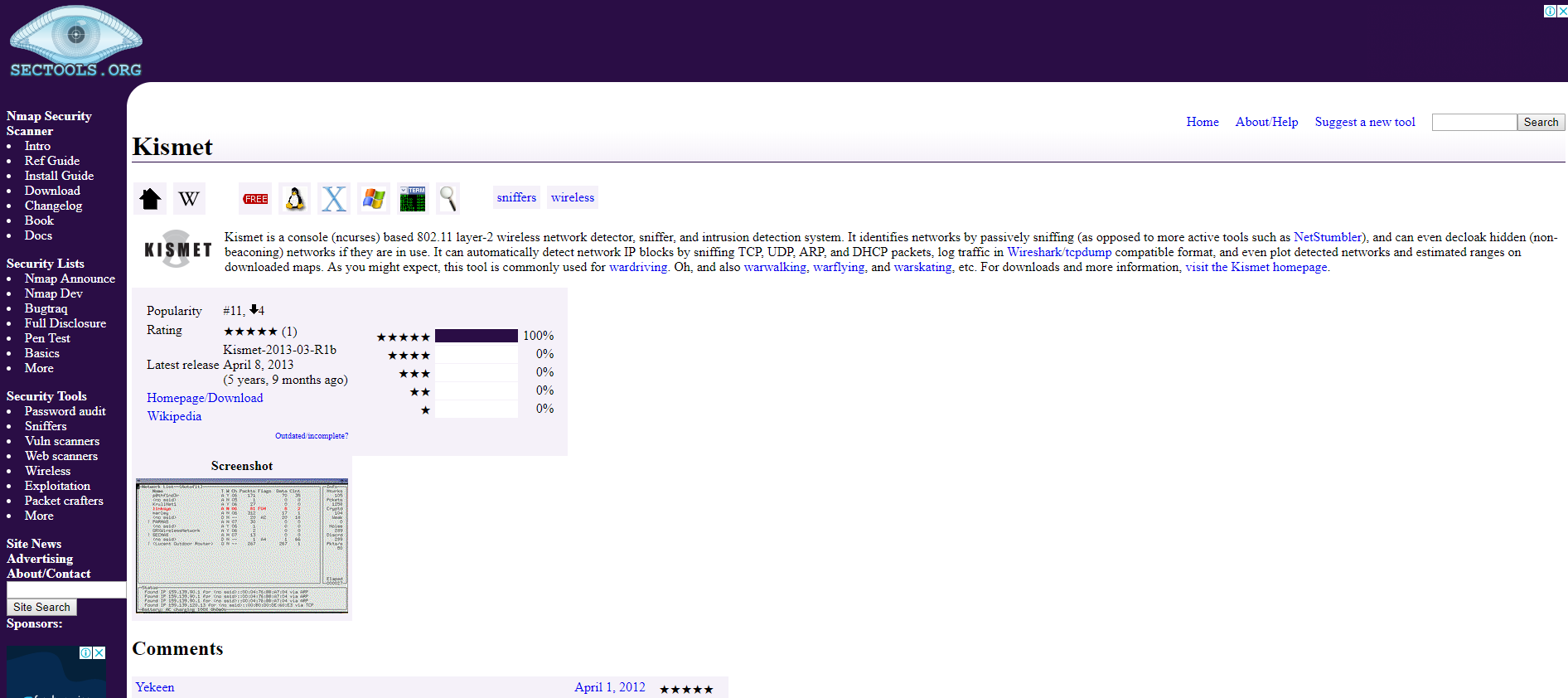Viewport: 1568px width, 698px height.
Task: Open the warwalking link
Action: [x=775, y=267]
